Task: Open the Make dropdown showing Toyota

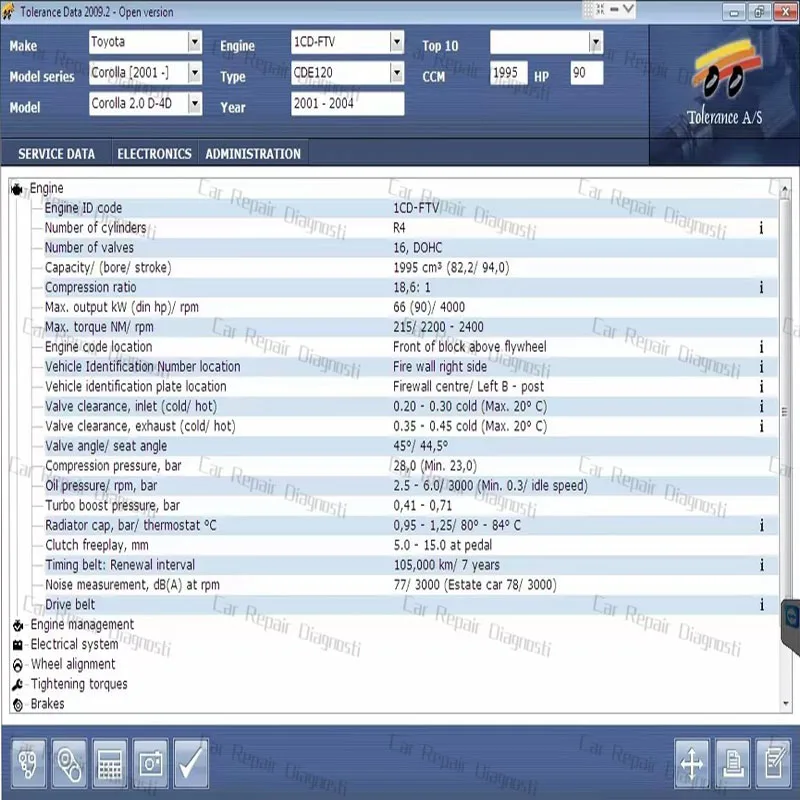Action: click(x=194, y=42)
